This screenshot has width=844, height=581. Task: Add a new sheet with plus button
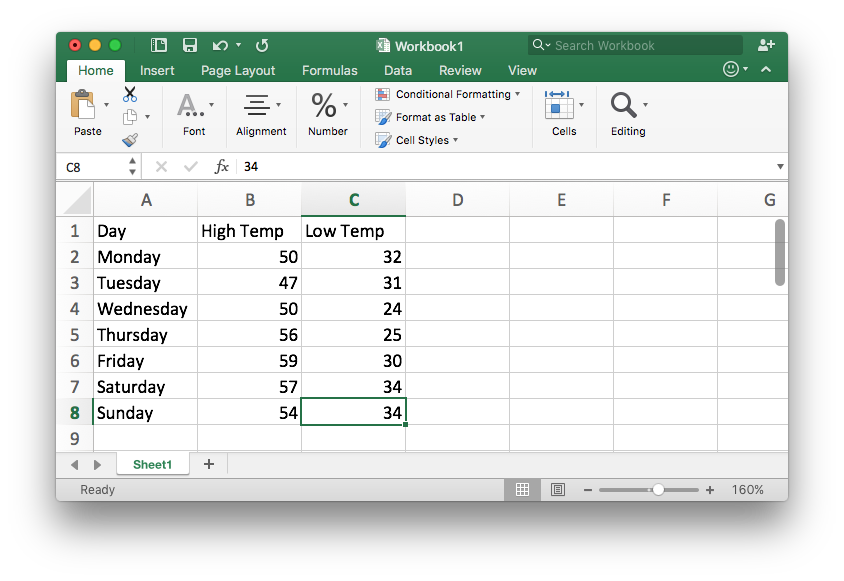tap(209, 464)
